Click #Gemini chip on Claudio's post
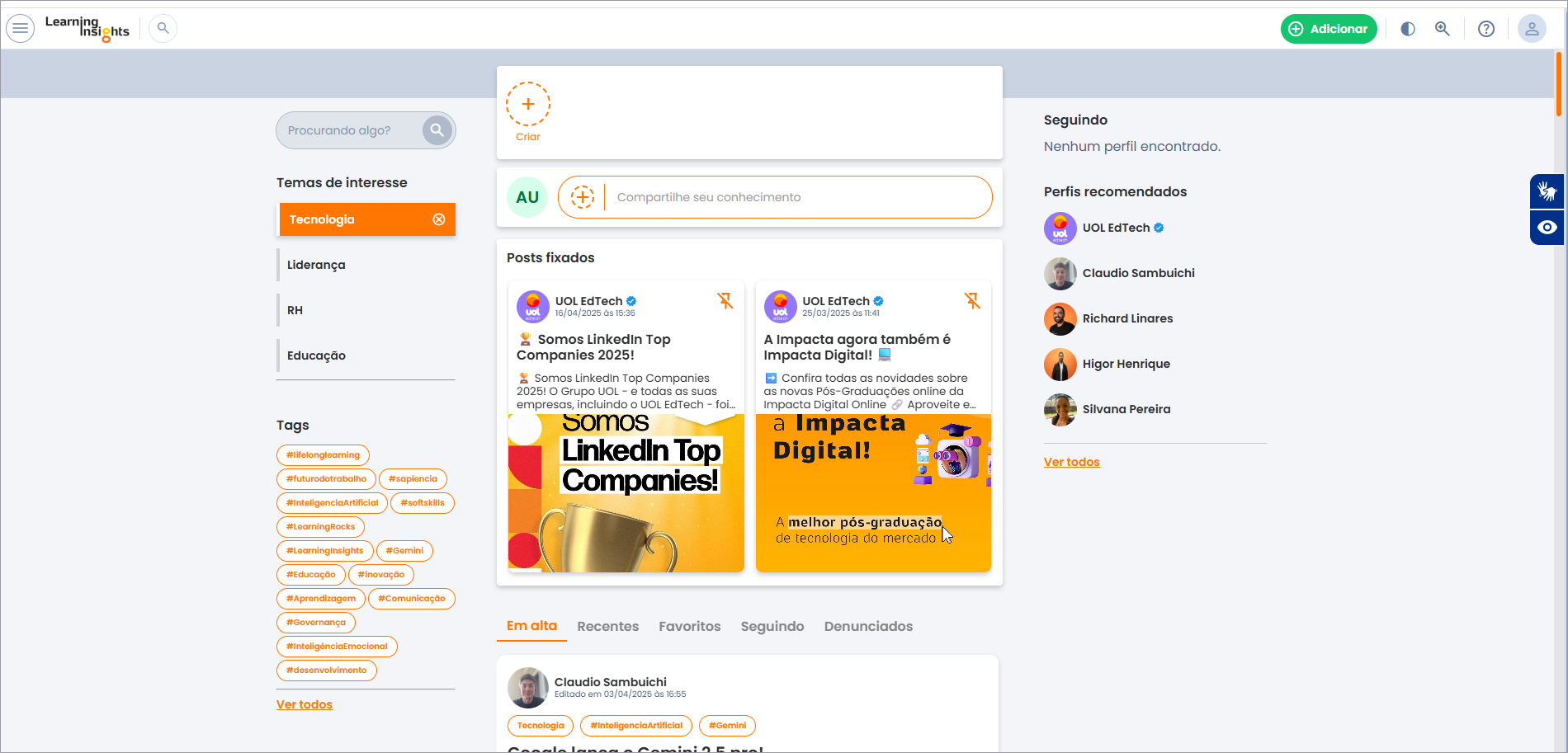Image resolution: width=1568 pixels, height=753 pixels. (x=727, y=726)
